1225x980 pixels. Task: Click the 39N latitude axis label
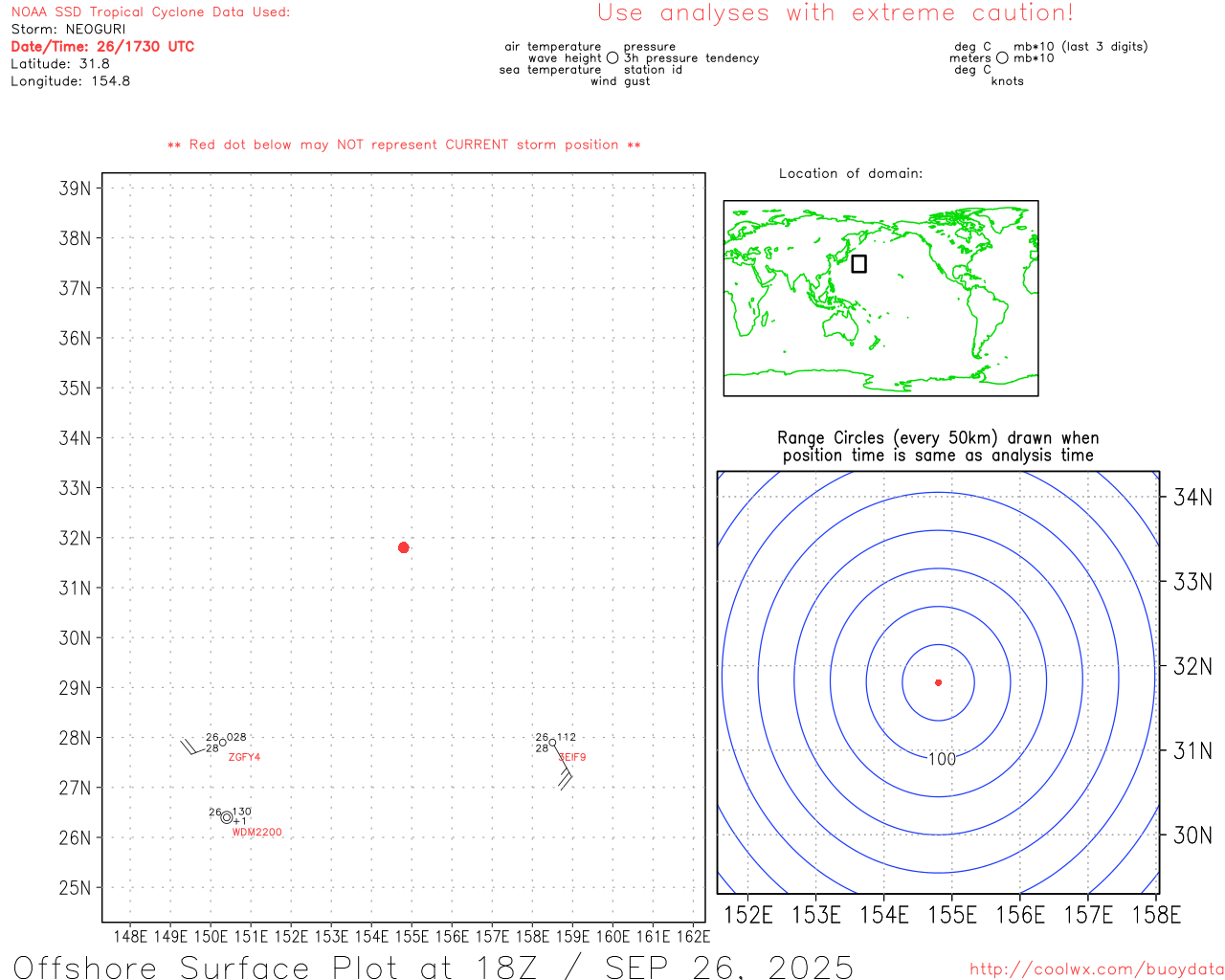point(76,188)
